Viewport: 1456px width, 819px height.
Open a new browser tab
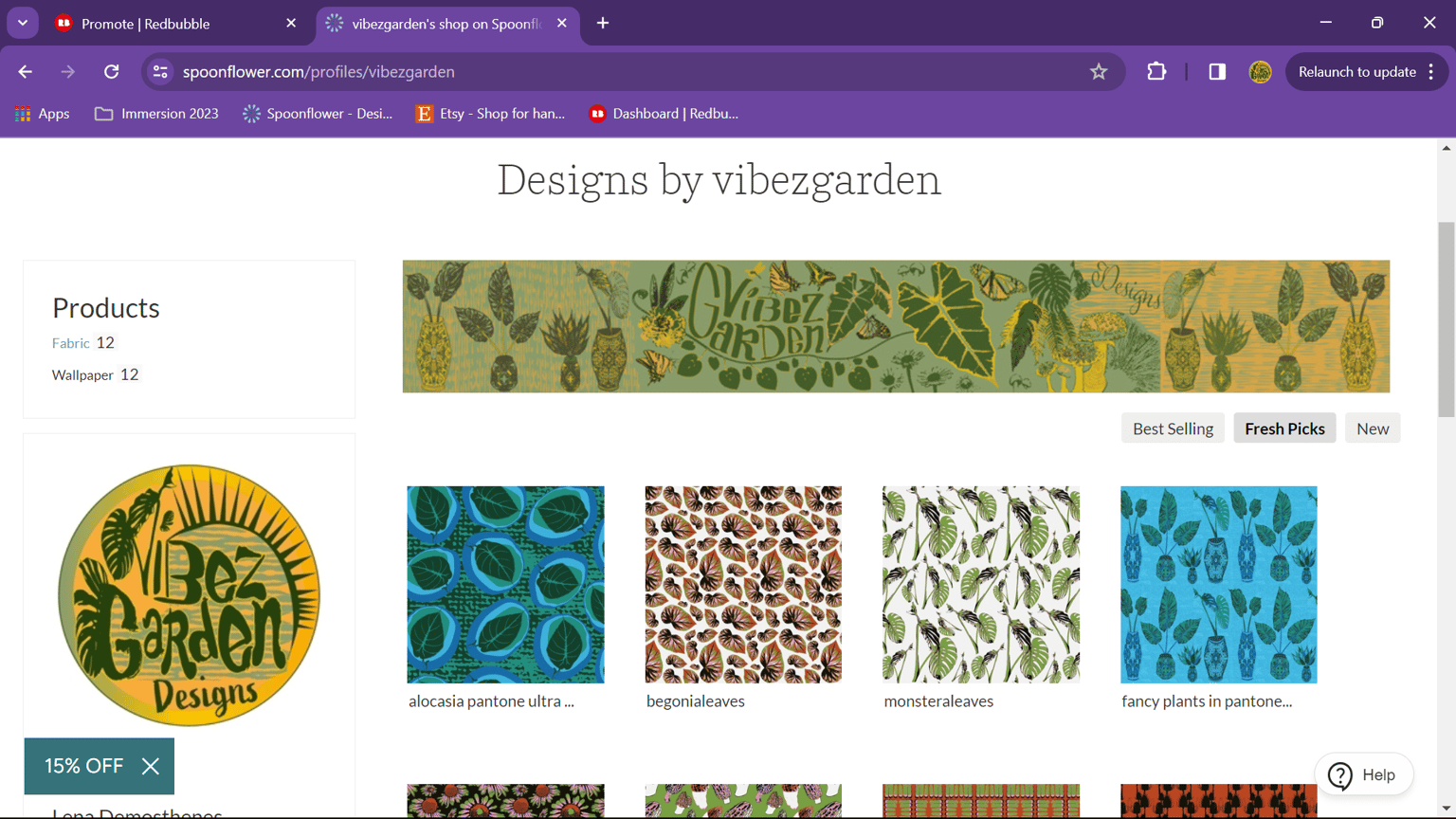point(603,24)
